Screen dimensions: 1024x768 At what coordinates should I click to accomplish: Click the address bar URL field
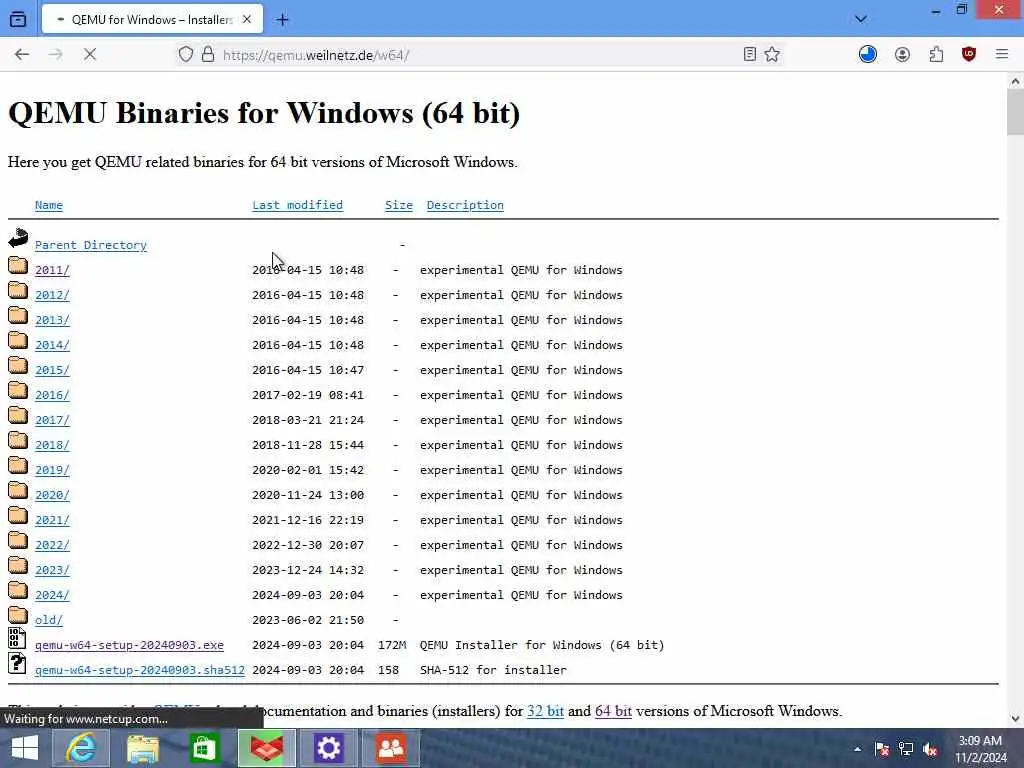[477, 55]
